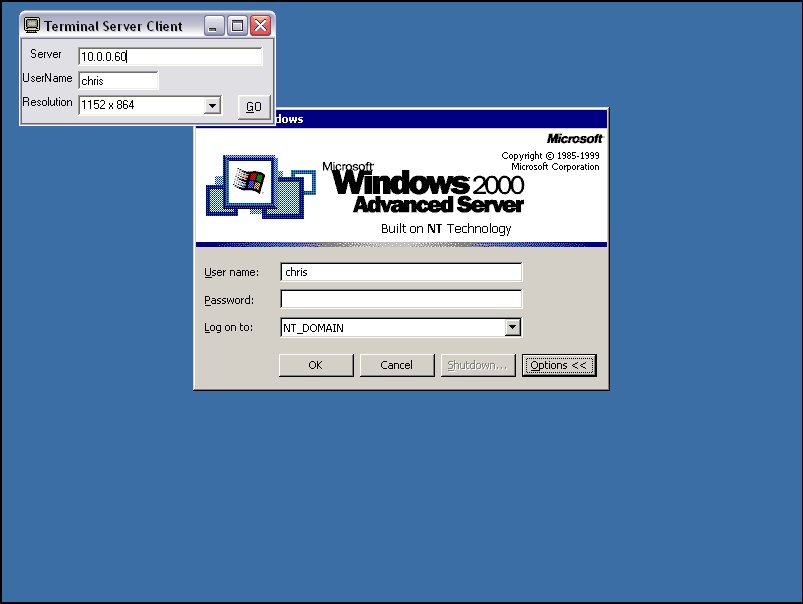Click the Terminal Server Client title bar
Image resolution: width=803 pixels, height=604 pixels.
(x=120, y=26)
